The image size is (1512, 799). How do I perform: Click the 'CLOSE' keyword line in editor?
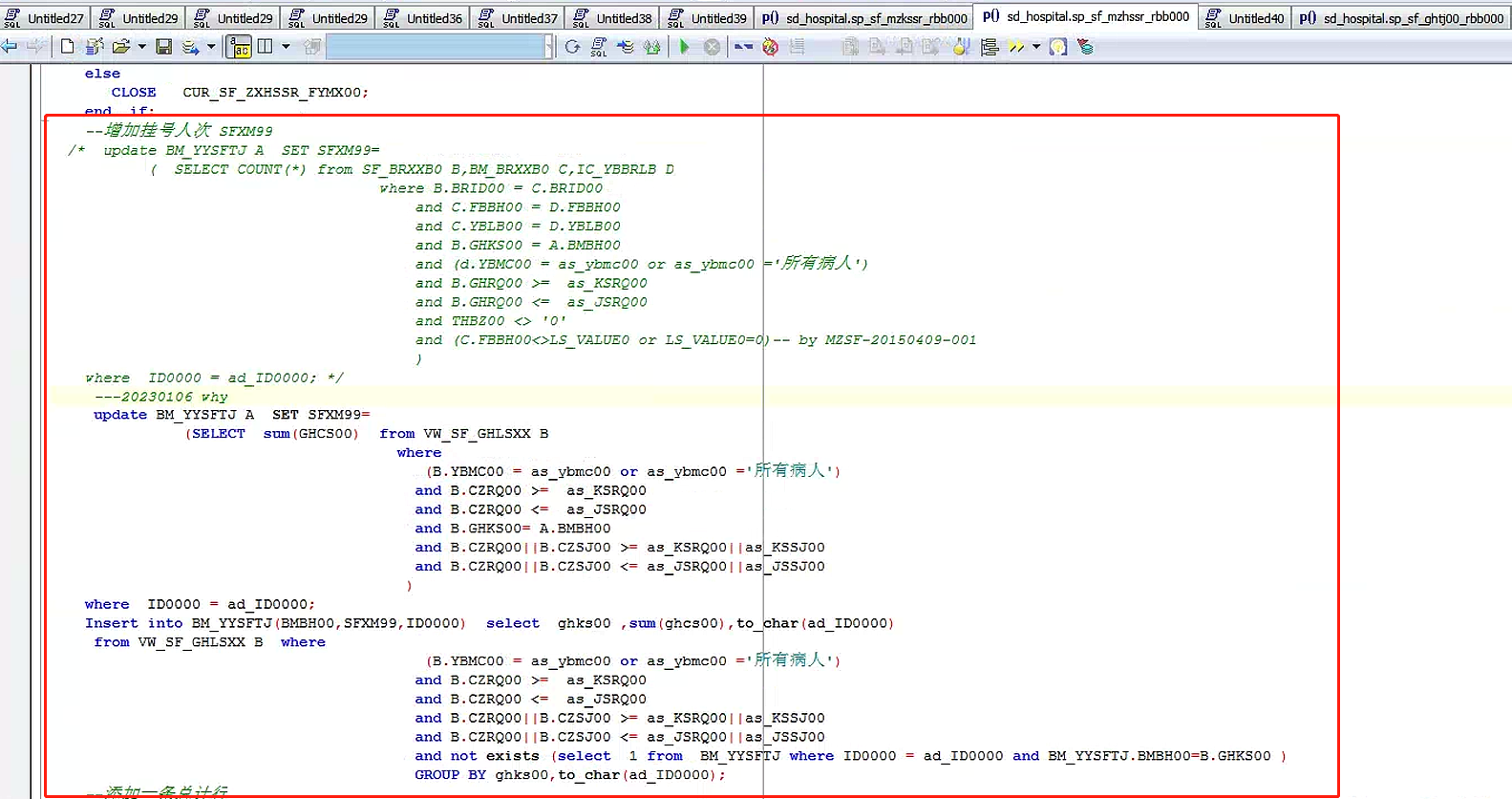134,93
